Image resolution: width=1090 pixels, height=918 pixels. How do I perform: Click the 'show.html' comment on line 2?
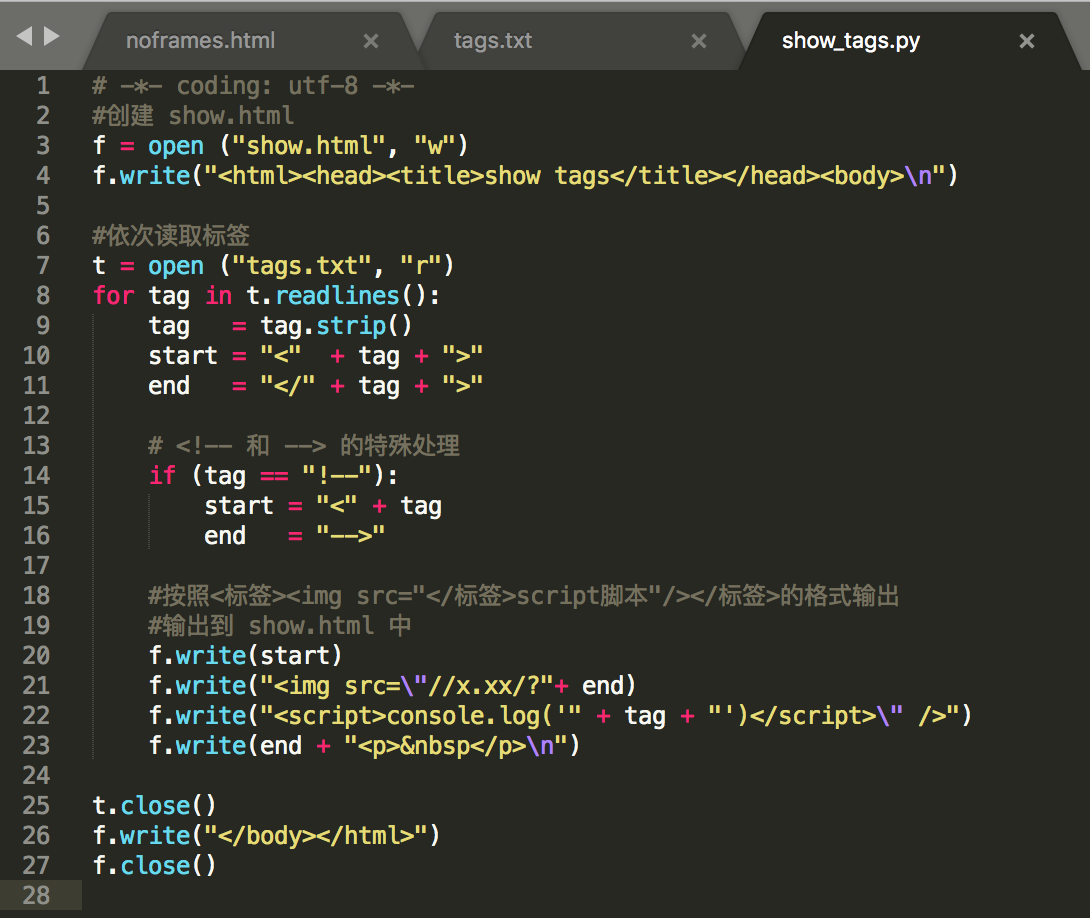pos(231,115)
